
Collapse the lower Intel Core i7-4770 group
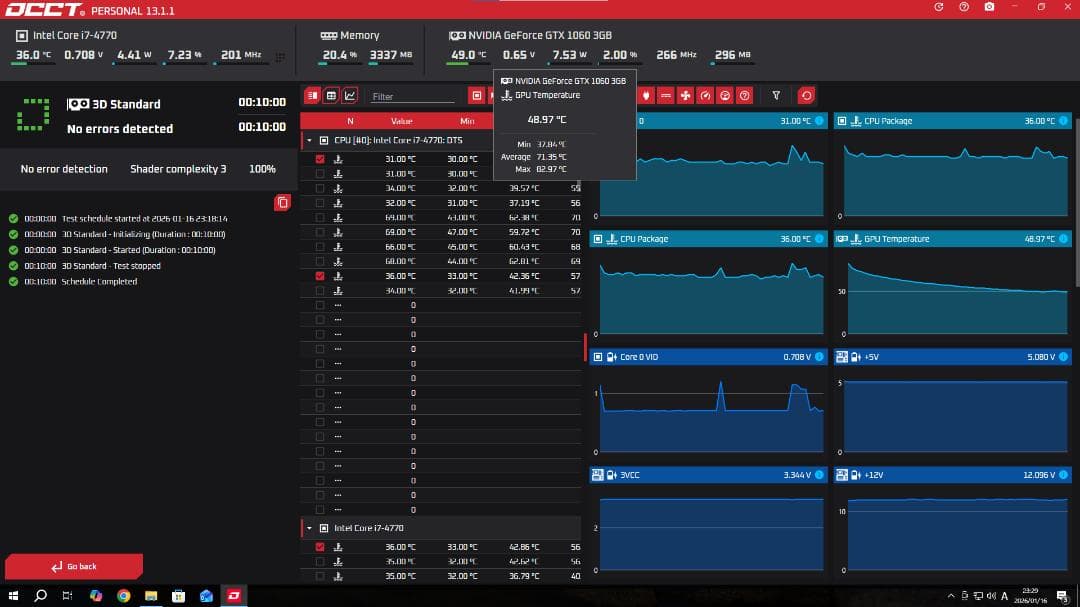[x=309, y=528]
